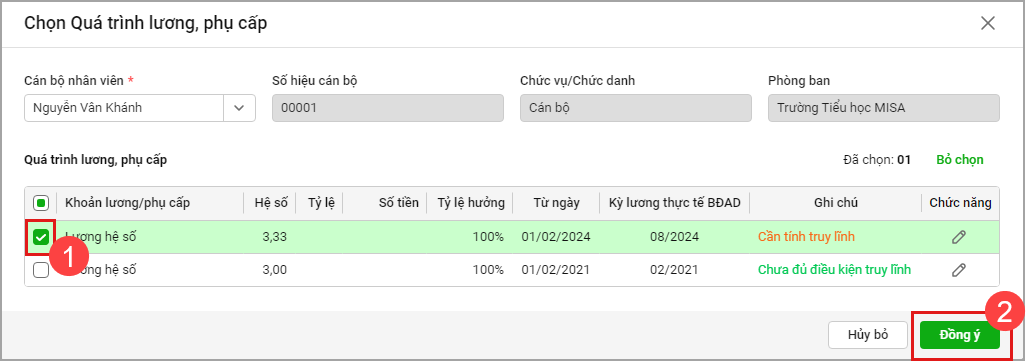The height and width of the screenshot is (361, 1026).
Task: Check the 01/02/2021 salary row checkbox
Action: coord(41,269)
